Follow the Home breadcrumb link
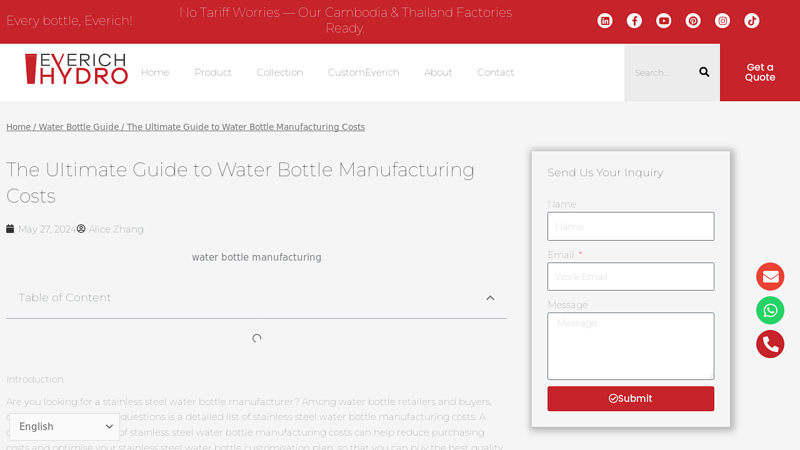 coord(18,127)
